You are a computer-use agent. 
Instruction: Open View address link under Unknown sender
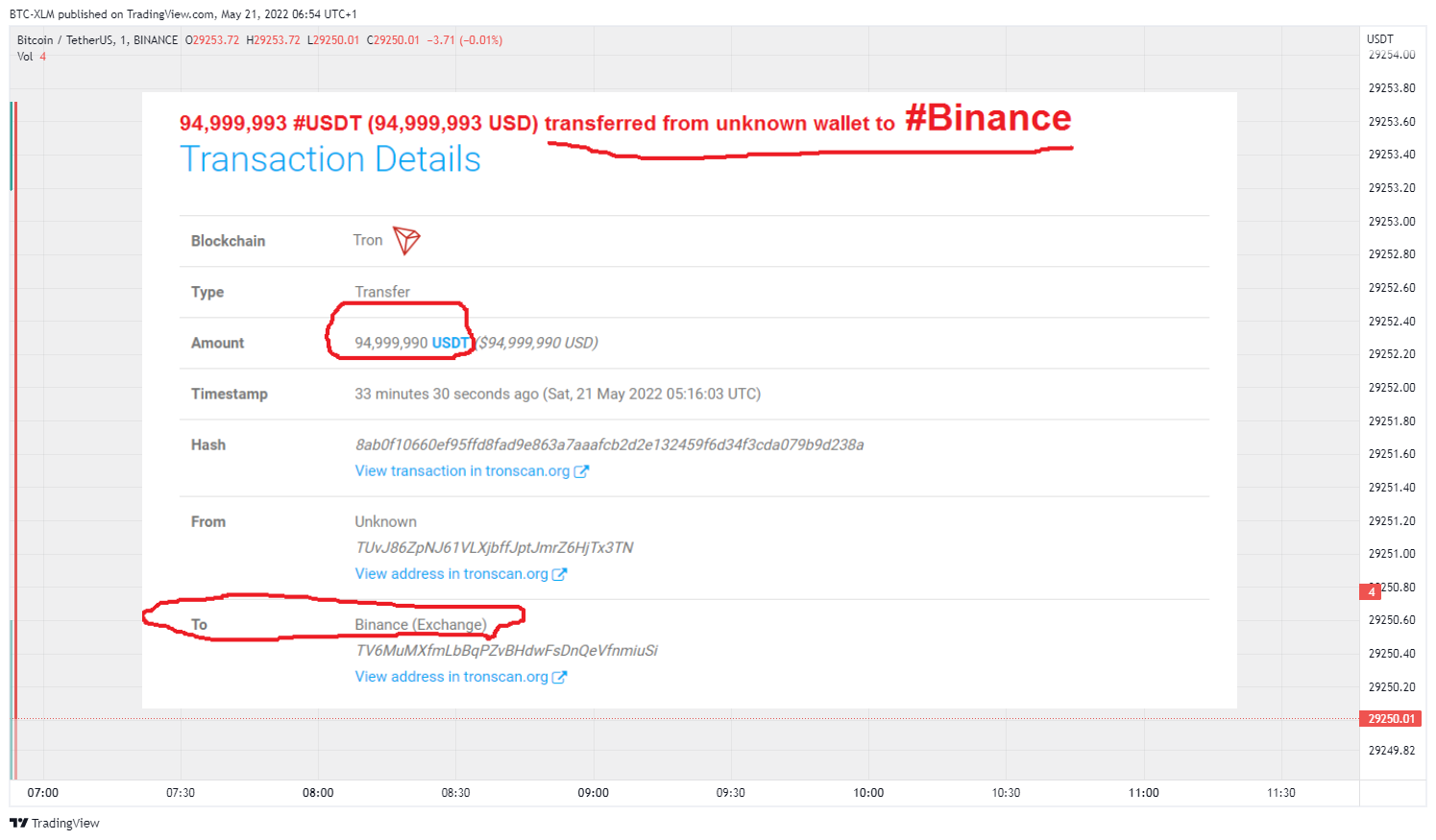(x=451, y=574)
